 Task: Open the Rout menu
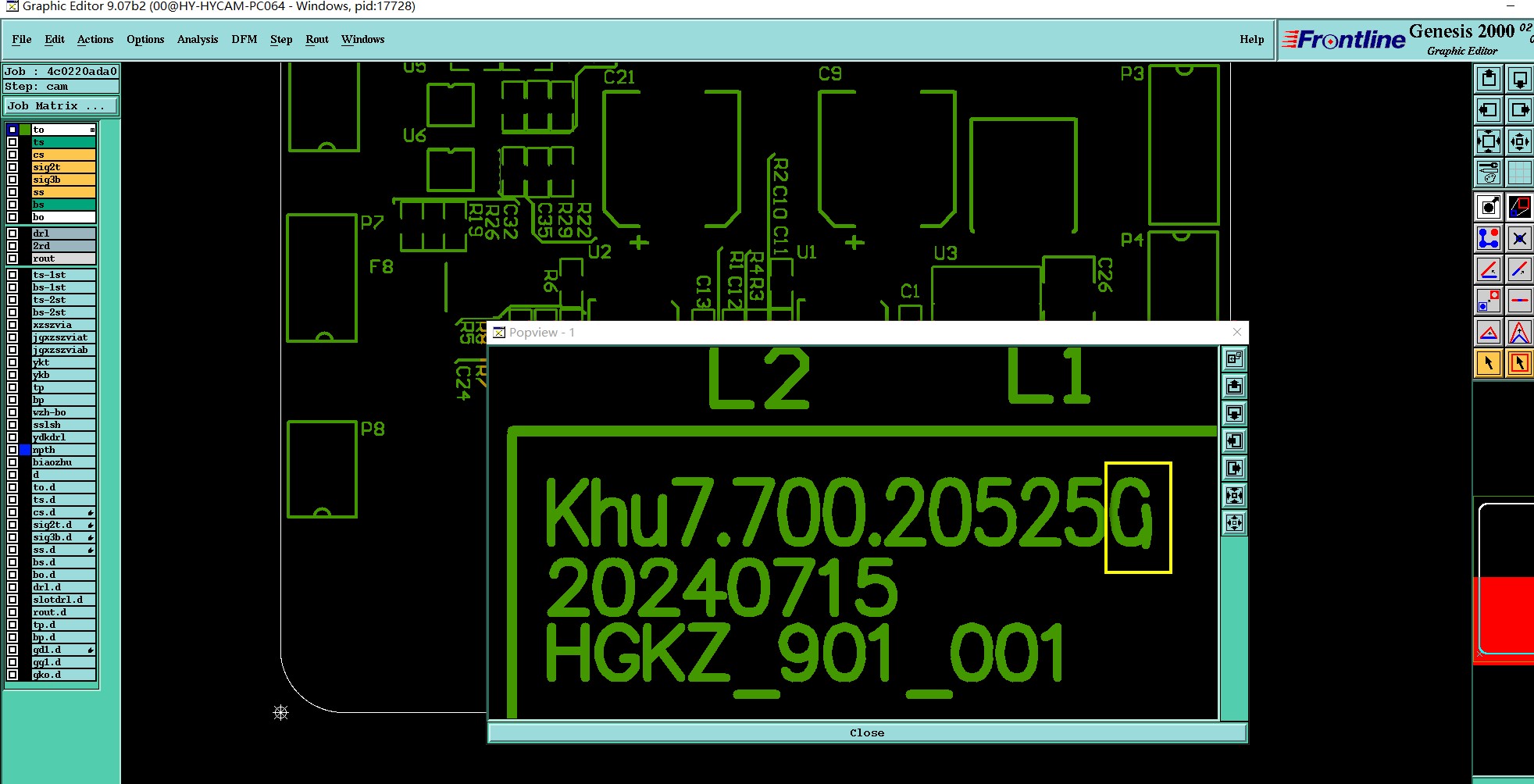tap(317, 39)
